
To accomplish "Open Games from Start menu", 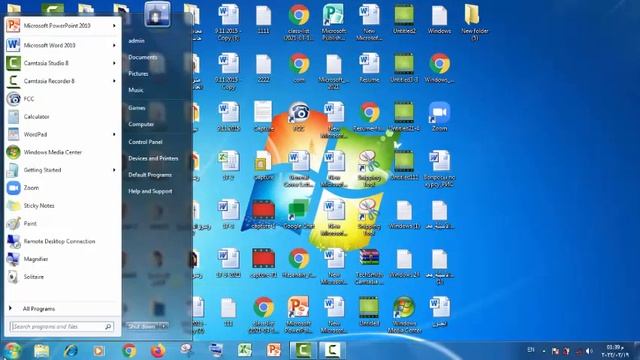I will pos(137,108).
